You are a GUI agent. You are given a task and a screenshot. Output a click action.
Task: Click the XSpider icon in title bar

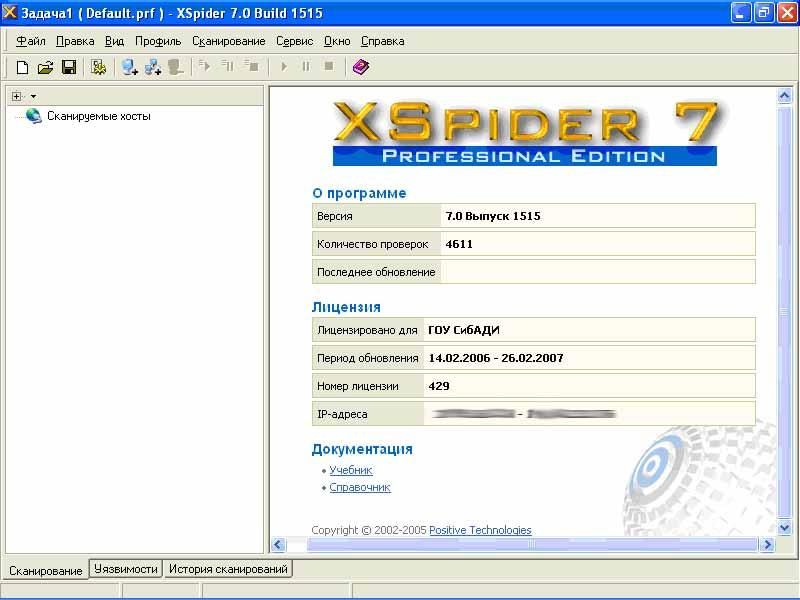(10, 12)
